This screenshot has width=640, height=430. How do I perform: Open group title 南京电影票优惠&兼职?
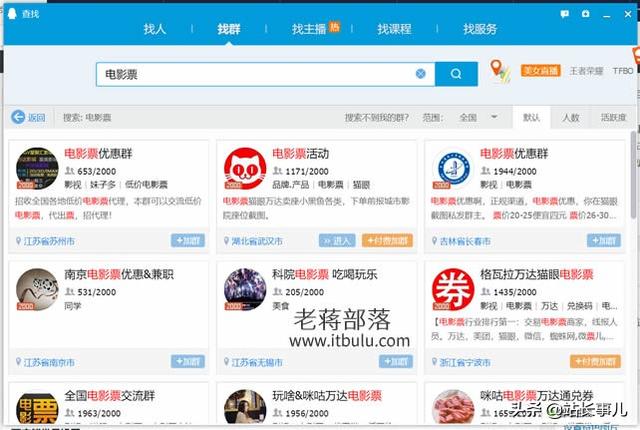(x=119, y=274)
